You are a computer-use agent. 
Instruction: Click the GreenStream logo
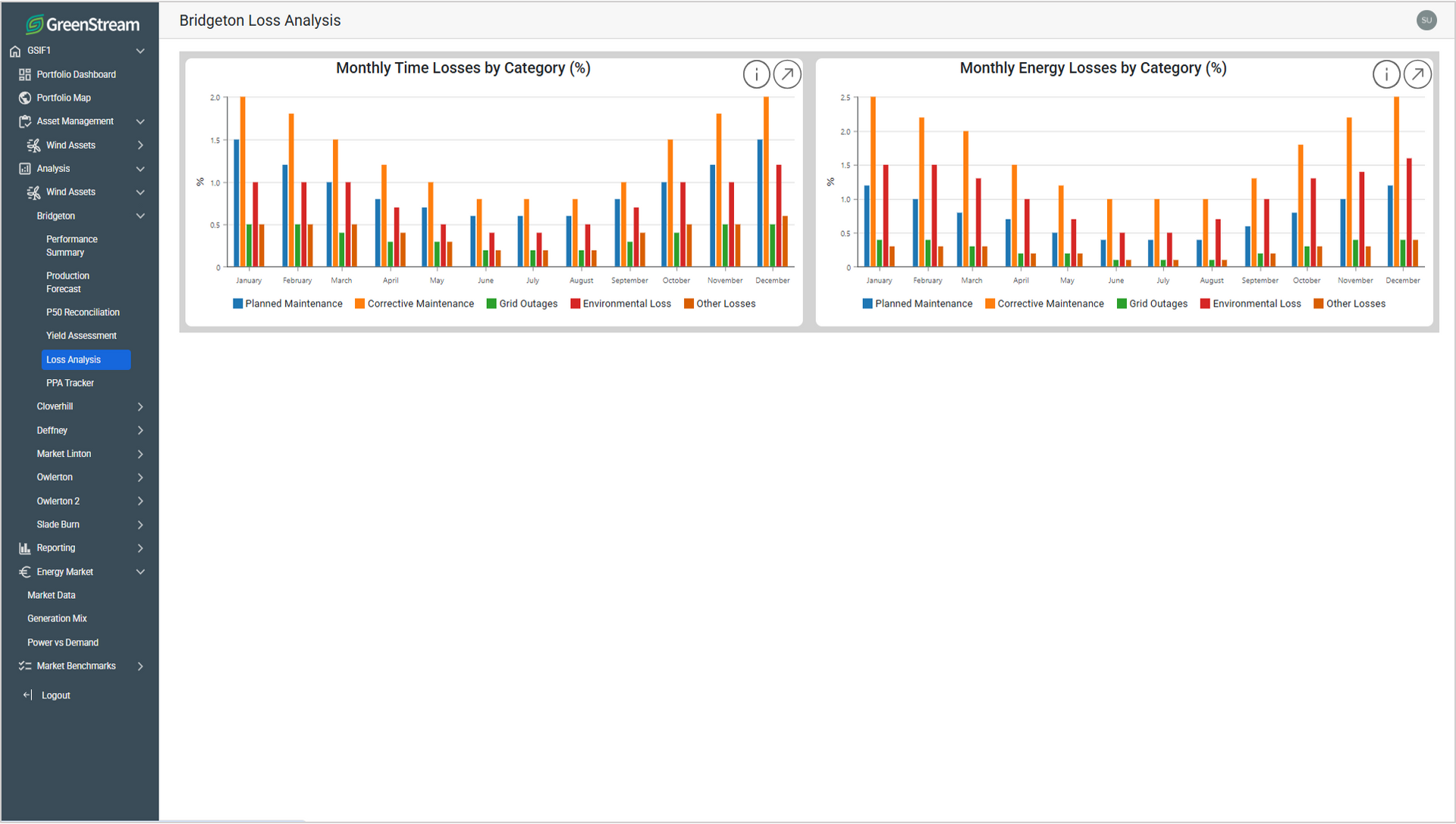point(83,24)
